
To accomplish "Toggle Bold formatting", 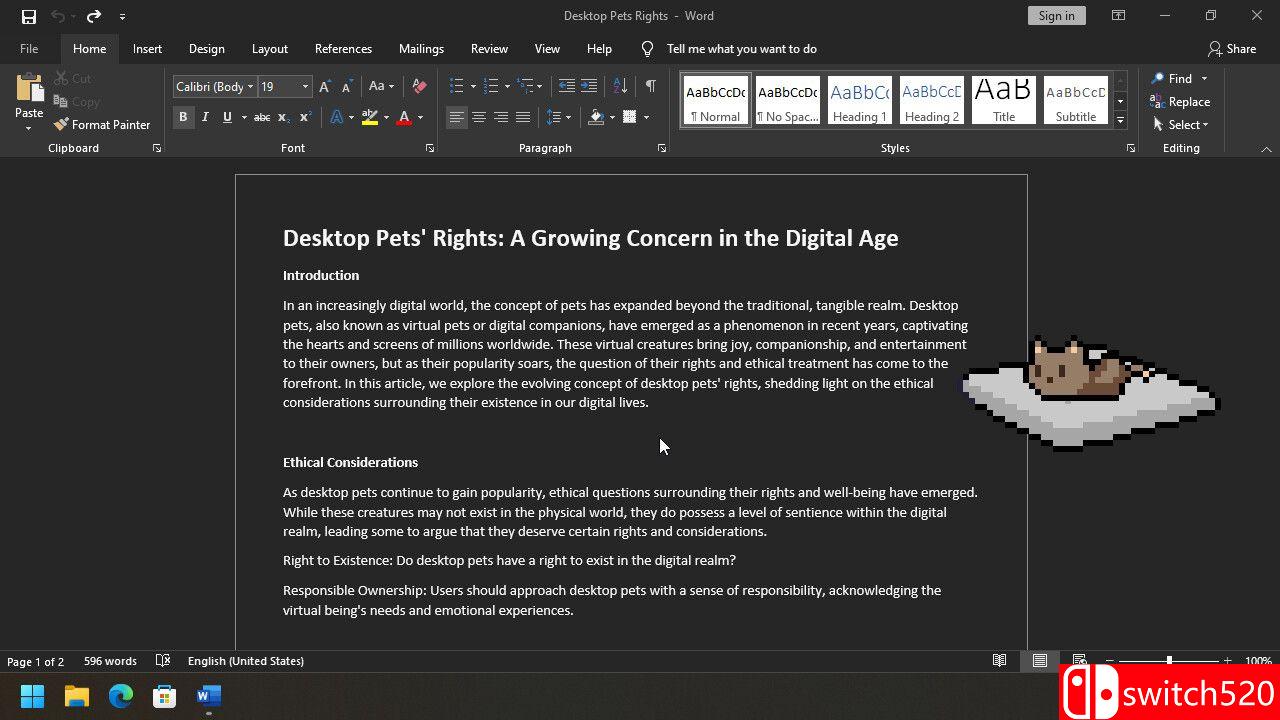I will pyautogui.click(x=183, y=117).
